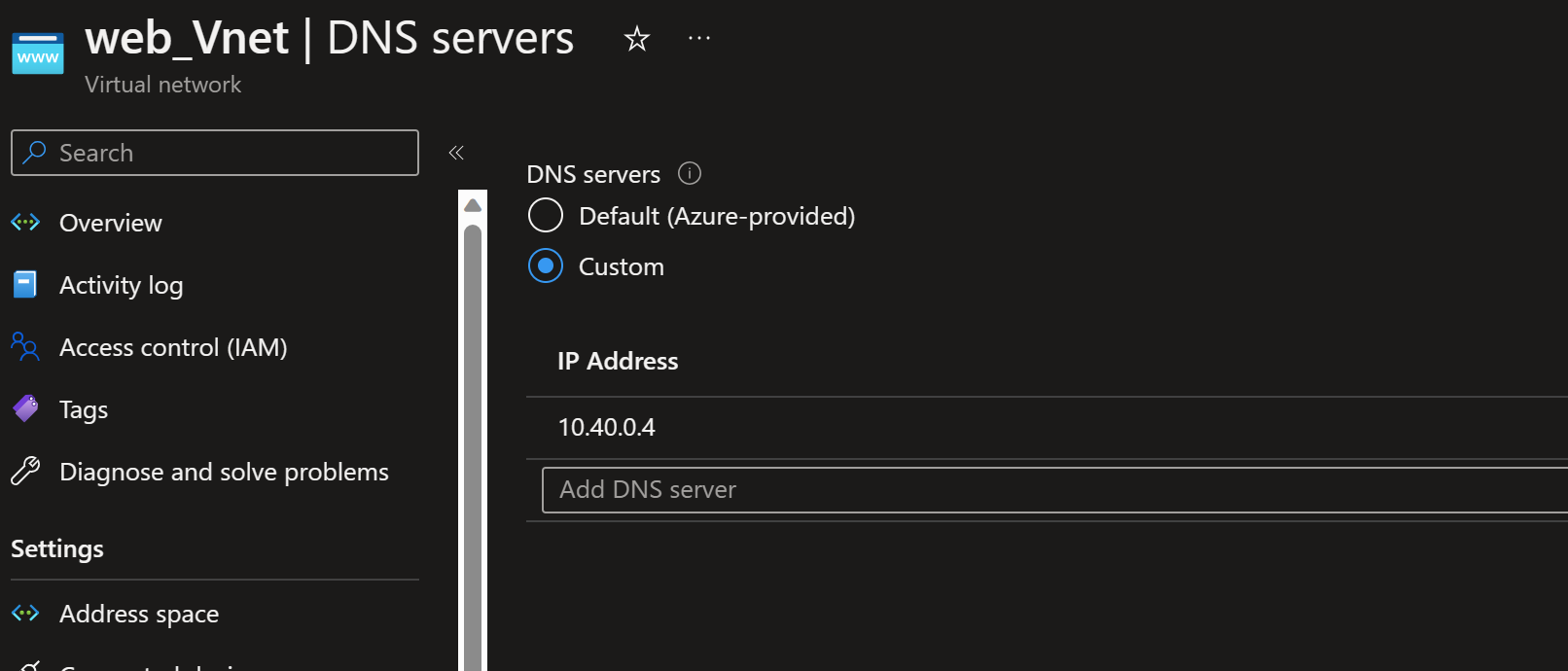Click the DNS servers label
The width and height of the screenshot is (1568, 671).
click(x=593, y=174)
